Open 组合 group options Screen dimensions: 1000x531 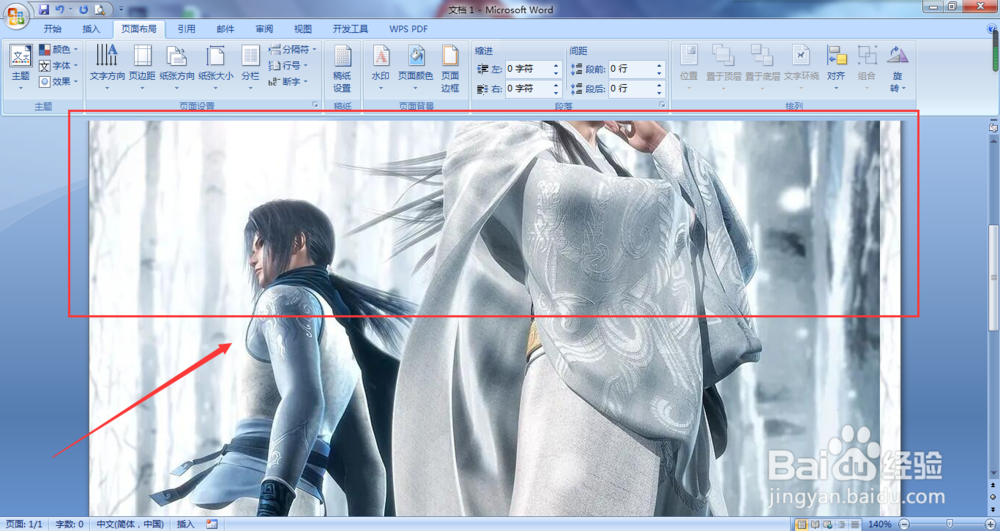[x=867, y=67]
